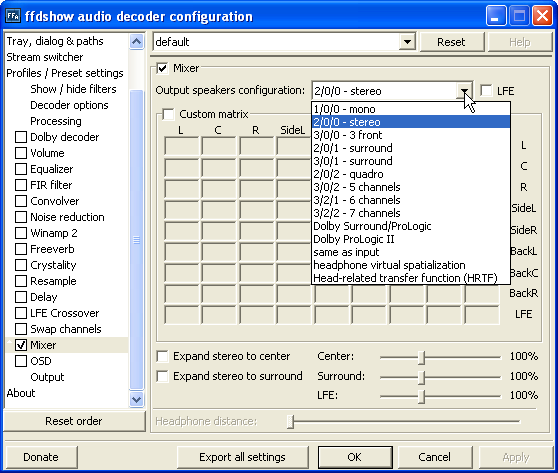The width and height of the screenshot is (558, 473).
Task: Enable the Freeverb checkbox
Action: tap(21, 249)
